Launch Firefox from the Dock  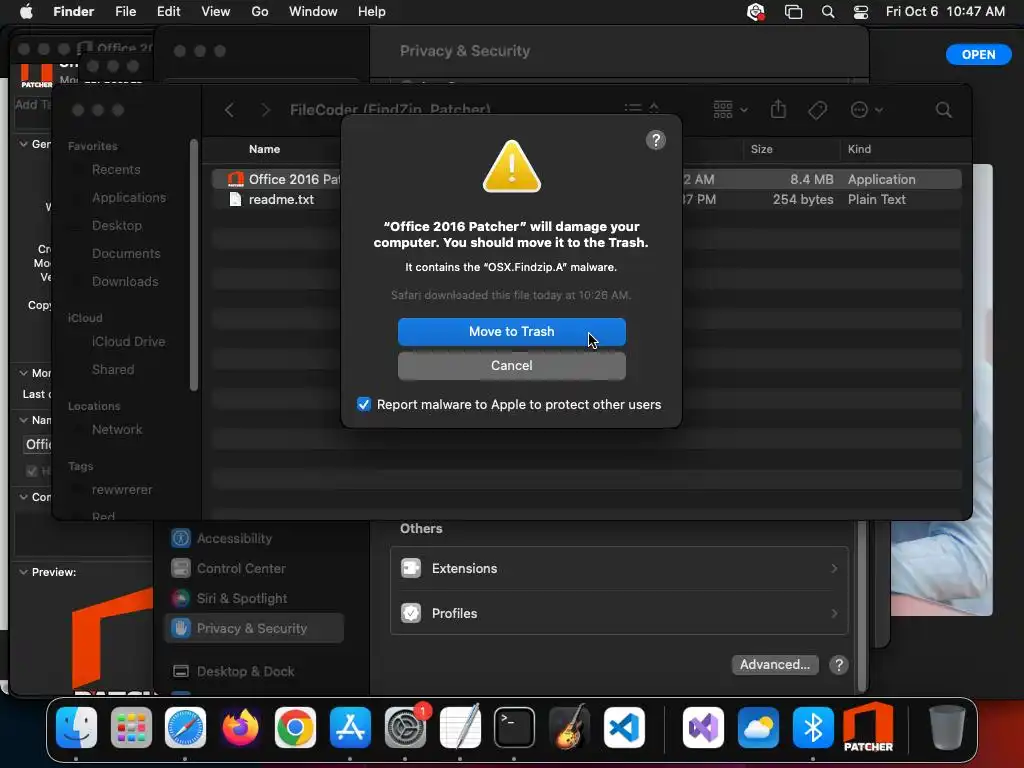coord(240,728)
